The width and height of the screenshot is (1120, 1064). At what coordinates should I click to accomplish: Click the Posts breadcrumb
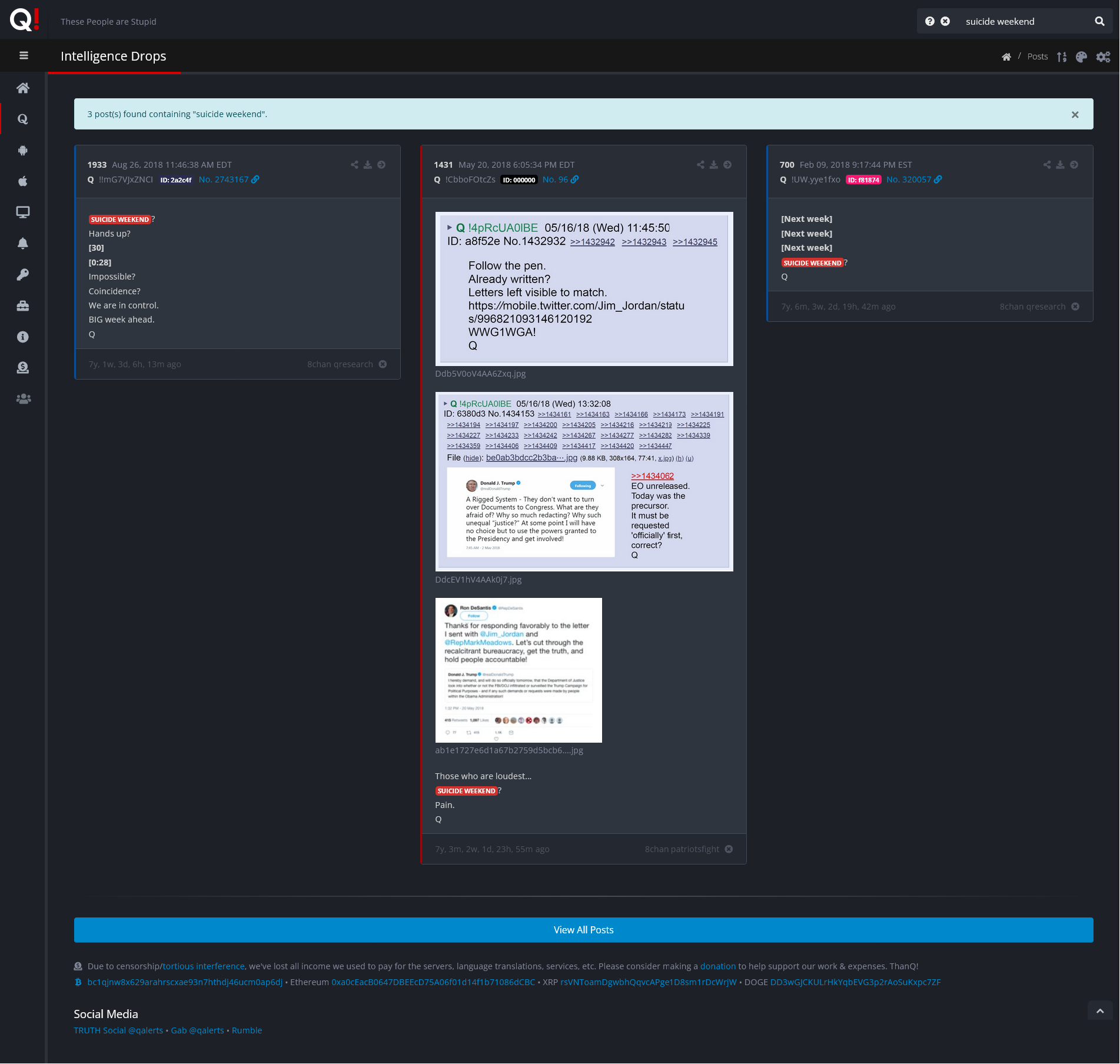(1038, 56)
